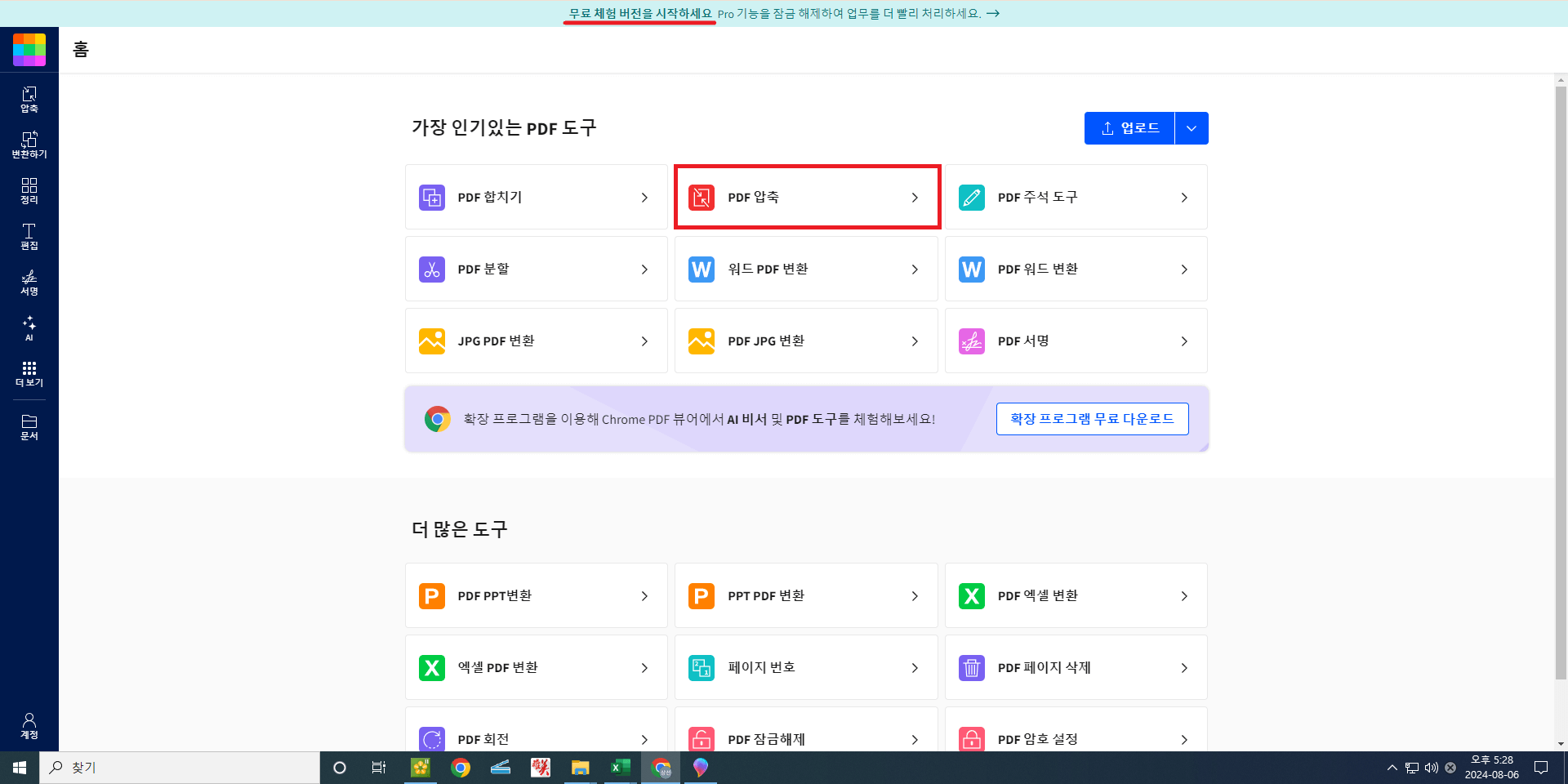1568x784 pixels.
Task: Click the 확장 프로그램 무료 다운로드 button
Action: [x=1092, y=418]
